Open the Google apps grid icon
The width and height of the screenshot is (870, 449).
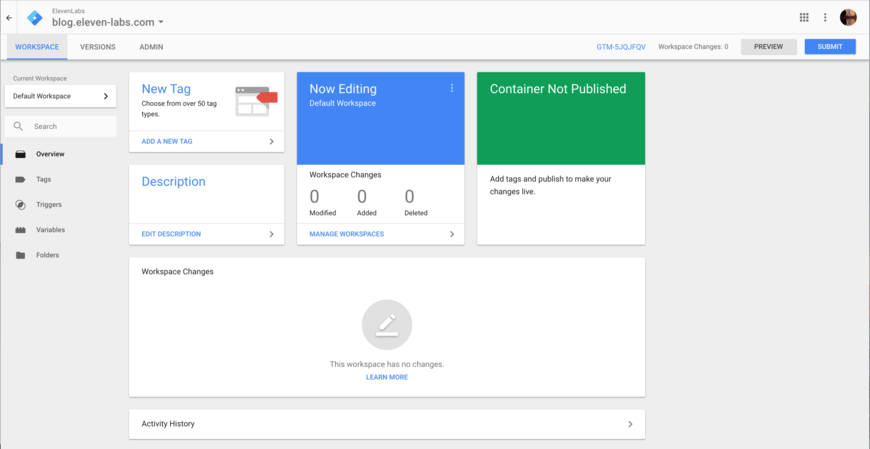click(804, 17)
